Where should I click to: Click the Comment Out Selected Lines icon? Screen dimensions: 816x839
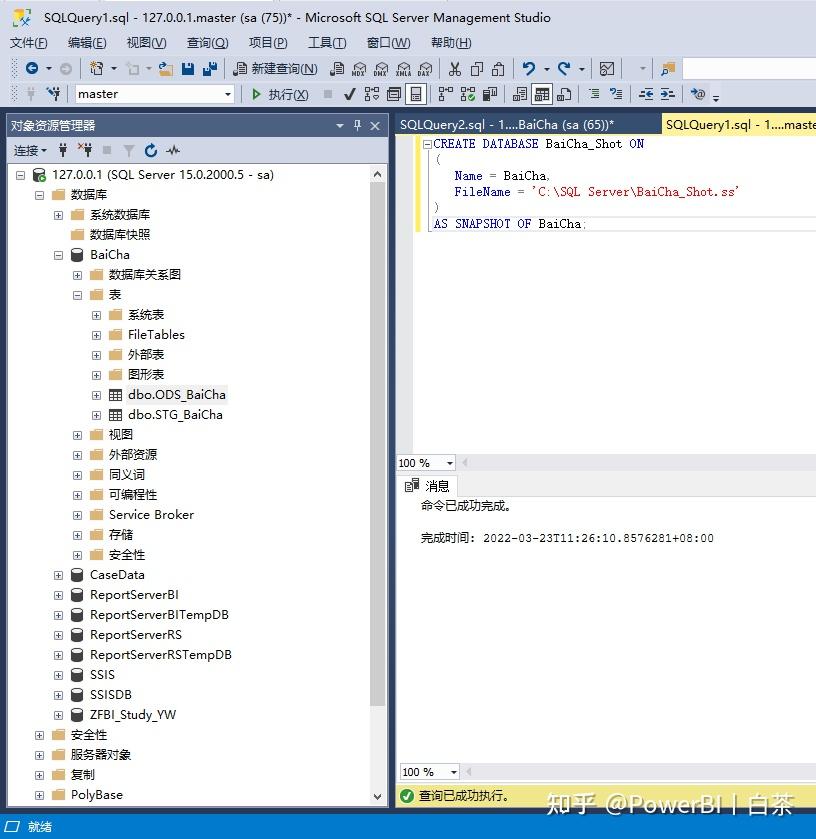(x=594, y=94)
